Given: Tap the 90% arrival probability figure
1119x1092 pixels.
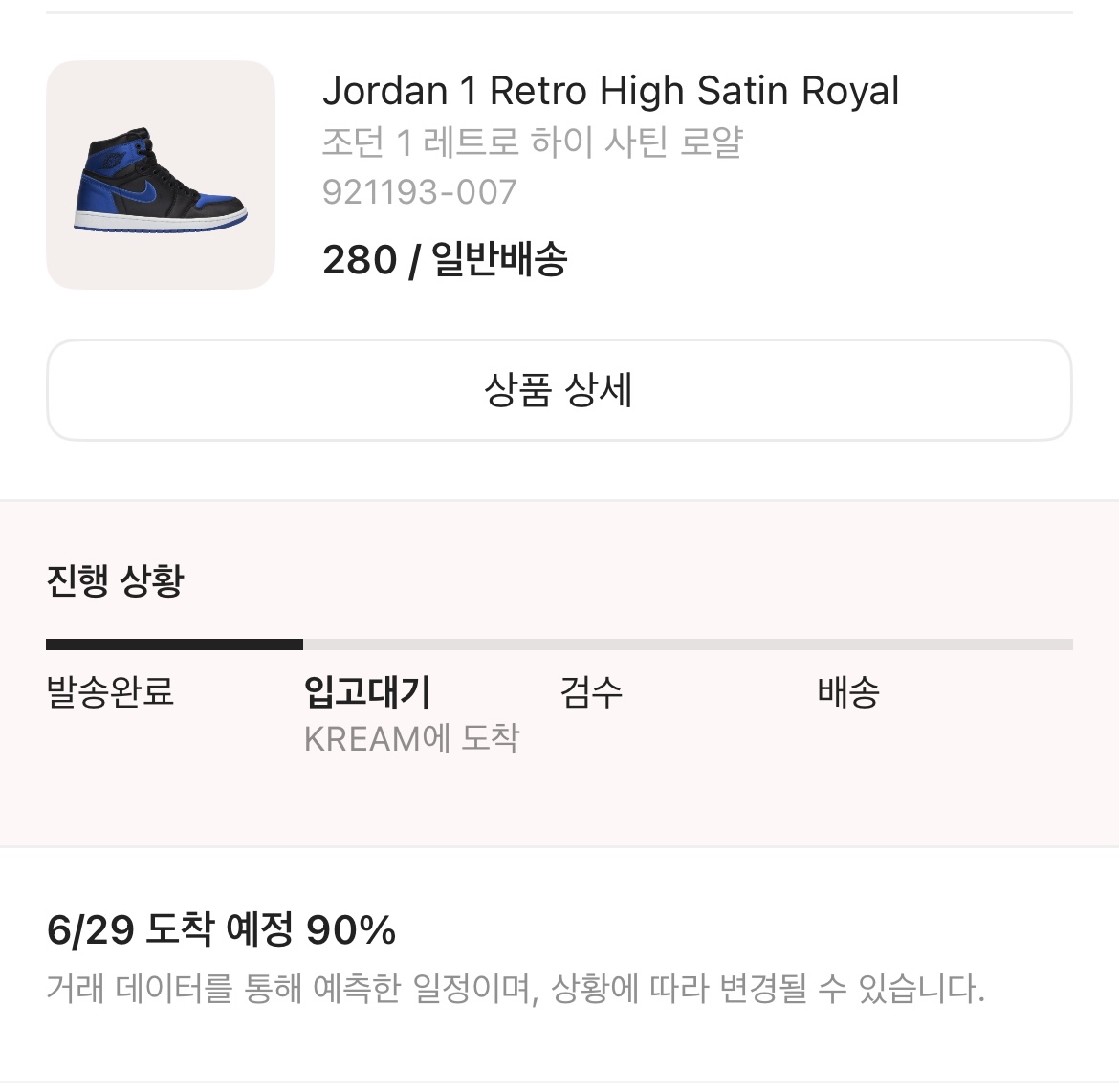Looking at the screenshot, I should point(350,929).
